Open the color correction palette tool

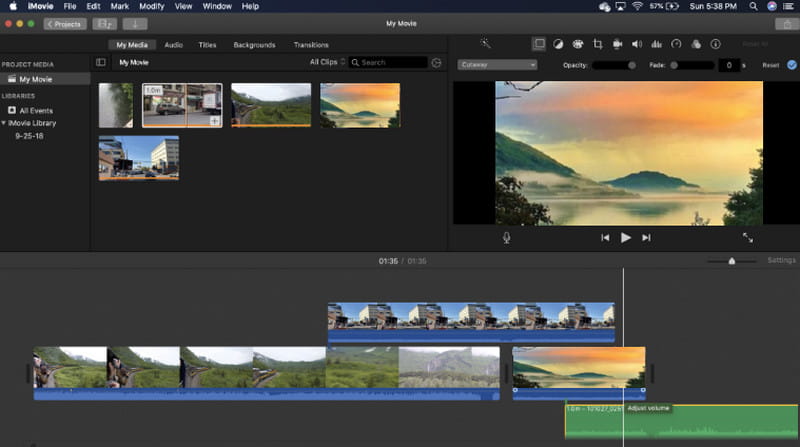pyautogui.click(x=578, y=44)
